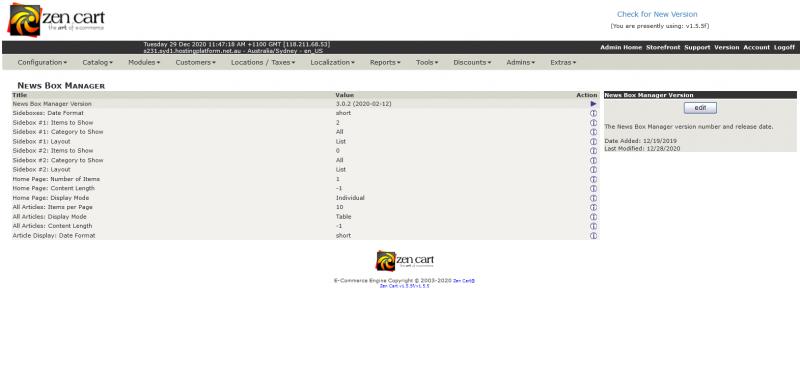
Task: Open the Catalog dropdown menu
Action: [97, 62]
